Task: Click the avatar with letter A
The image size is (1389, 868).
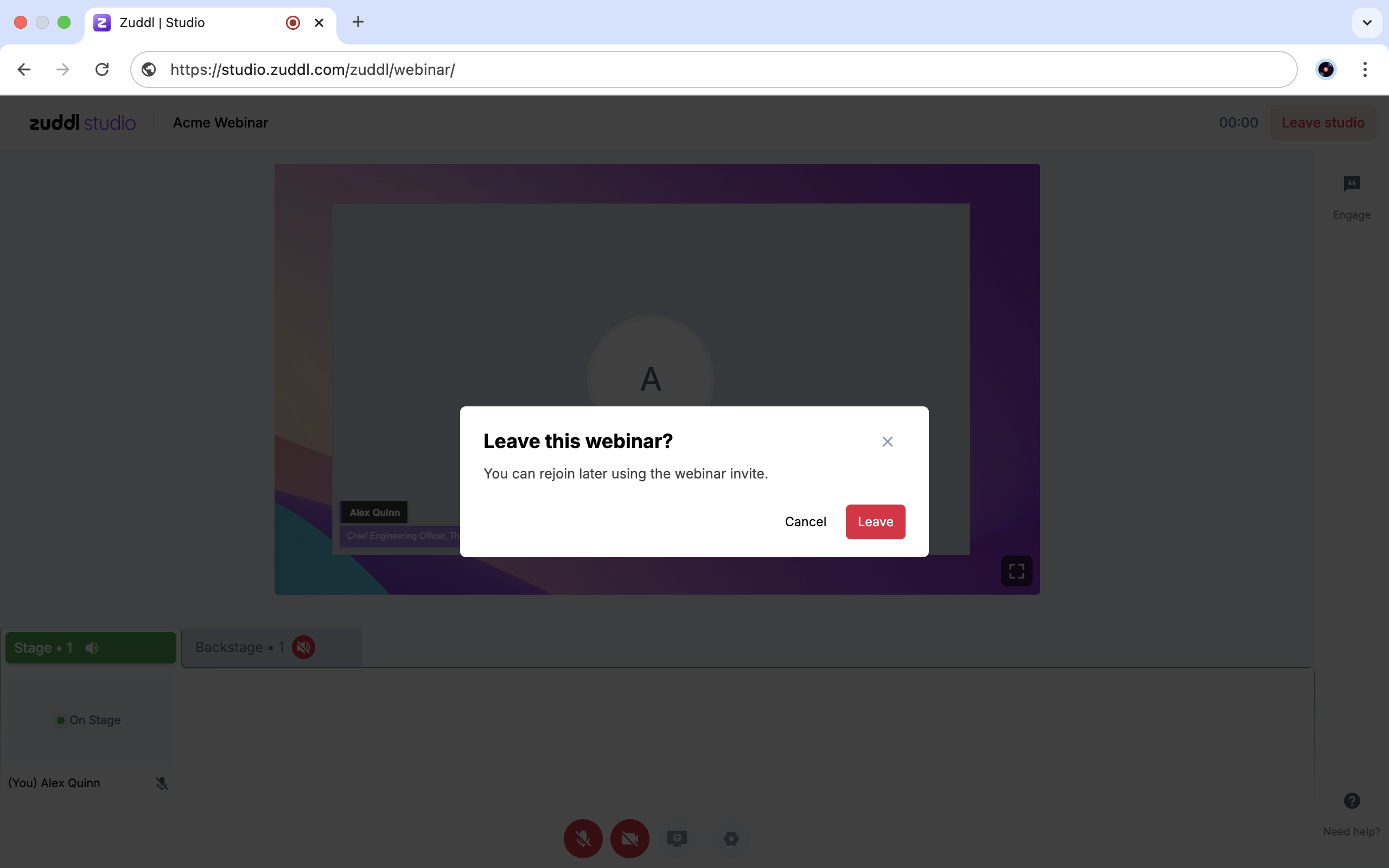Action: [x=651, y=379]
